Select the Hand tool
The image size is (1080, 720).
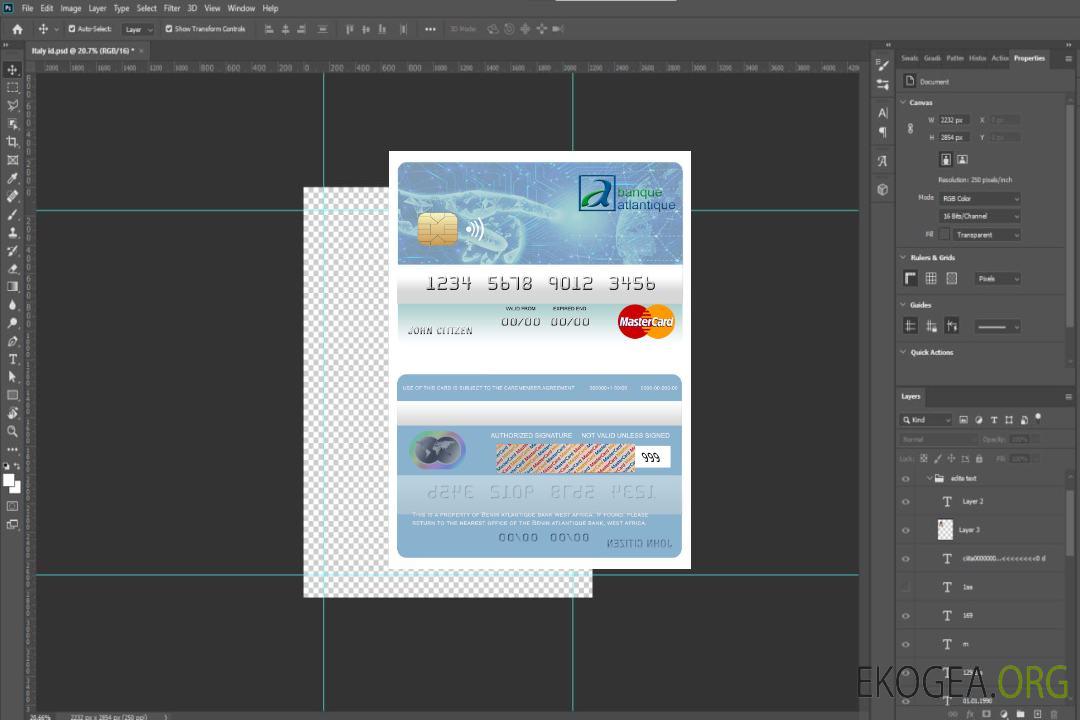[12, 413]
